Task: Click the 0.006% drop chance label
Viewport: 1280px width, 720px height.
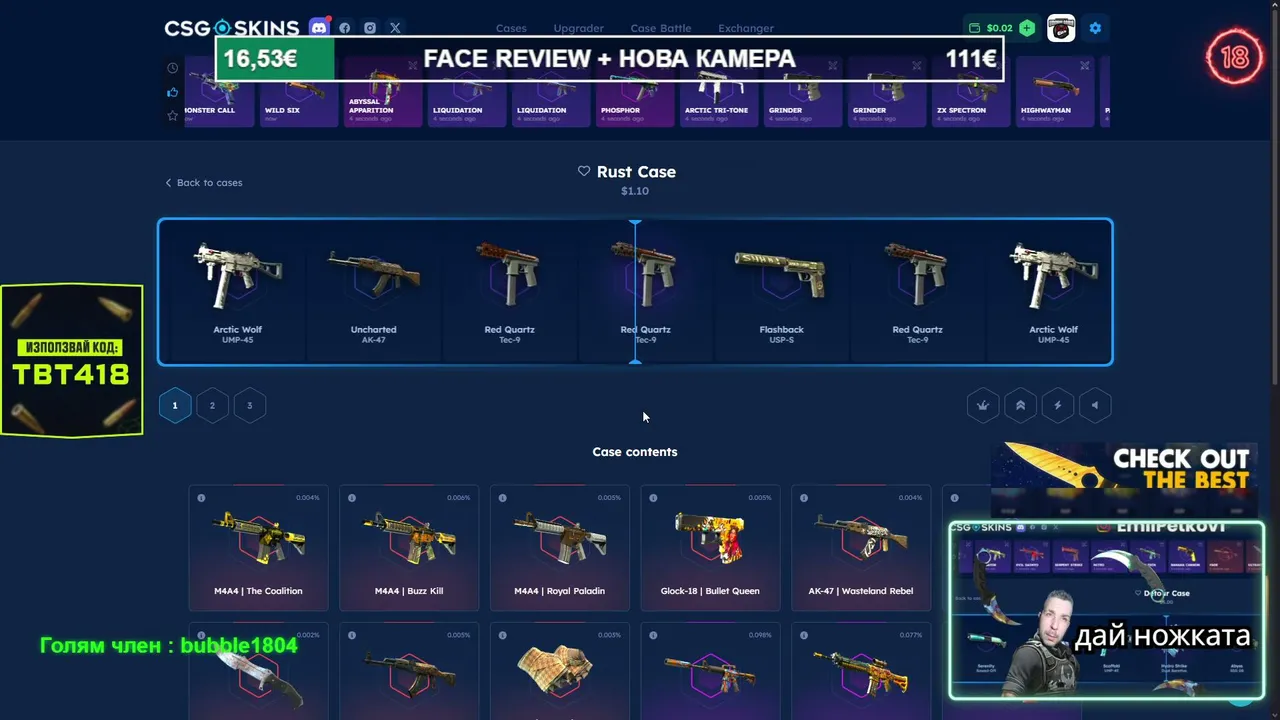Action: 458,498
